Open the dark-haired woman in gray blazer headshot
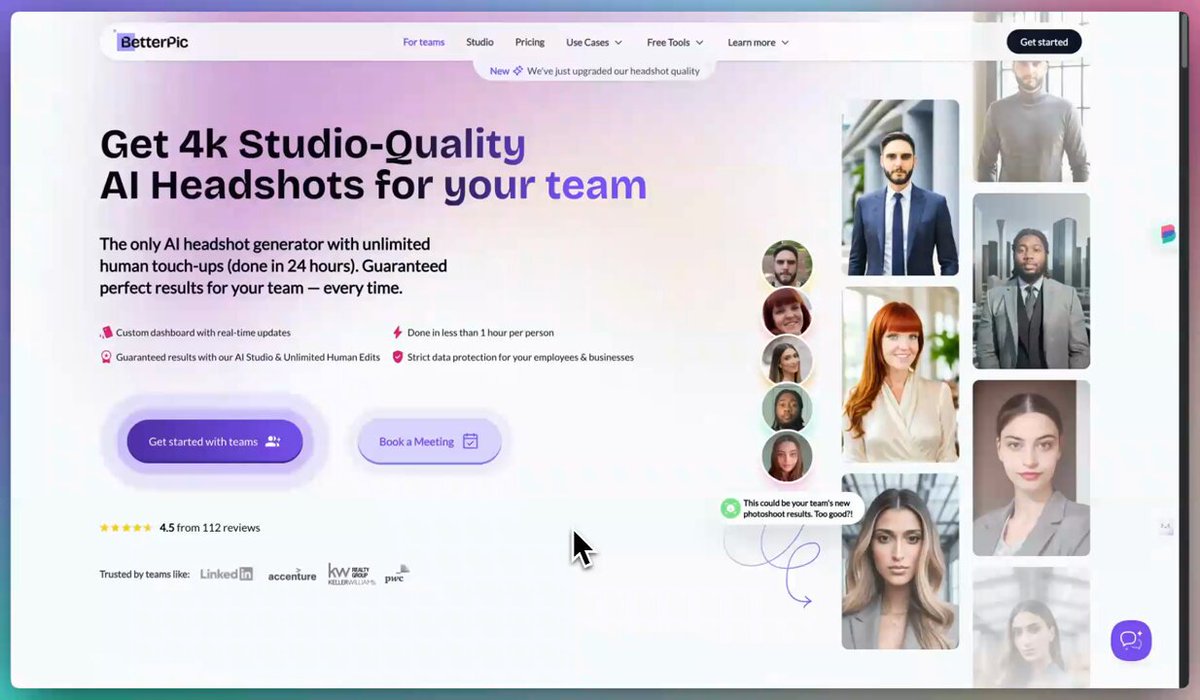This screenshot has height=700, width=1200. 1031,468
